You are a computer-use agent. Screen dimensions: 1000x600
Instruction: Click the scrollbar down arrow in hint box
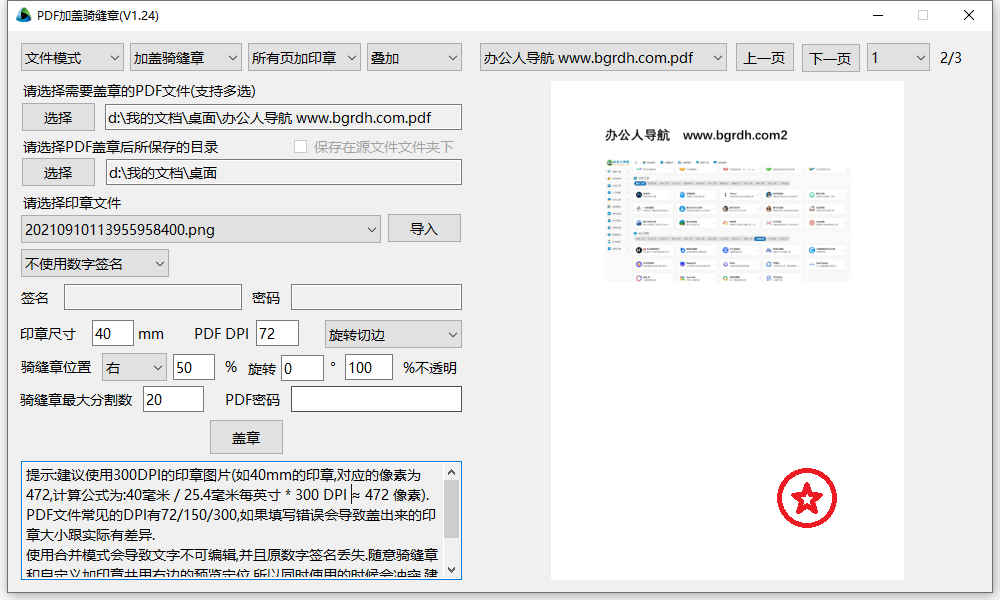pyautogui.click(x=451, y=569)
